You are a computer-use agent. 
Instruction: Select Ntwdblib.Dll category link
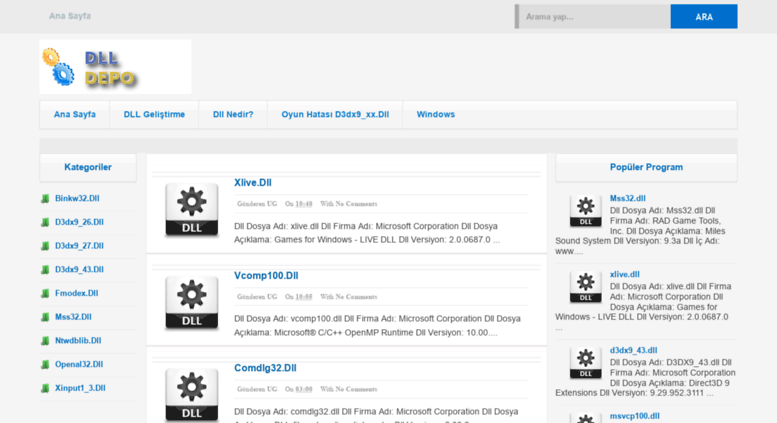[x=78, y=341]
